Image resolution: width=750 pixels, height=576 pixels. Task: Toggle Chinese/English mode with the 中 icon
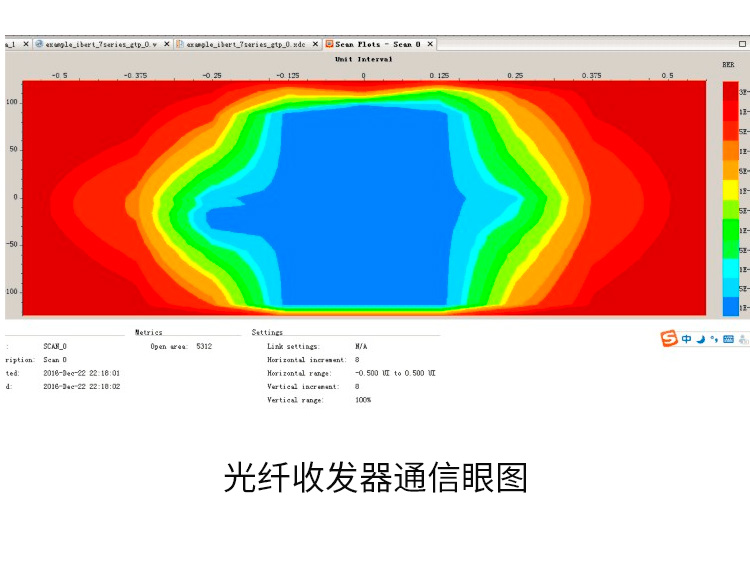coord(686,339)
